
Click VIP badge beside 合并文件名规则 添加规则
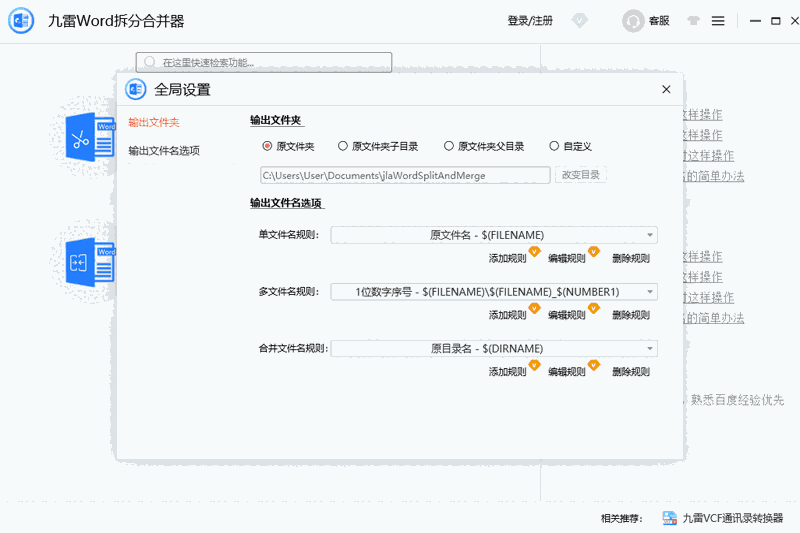534,364
